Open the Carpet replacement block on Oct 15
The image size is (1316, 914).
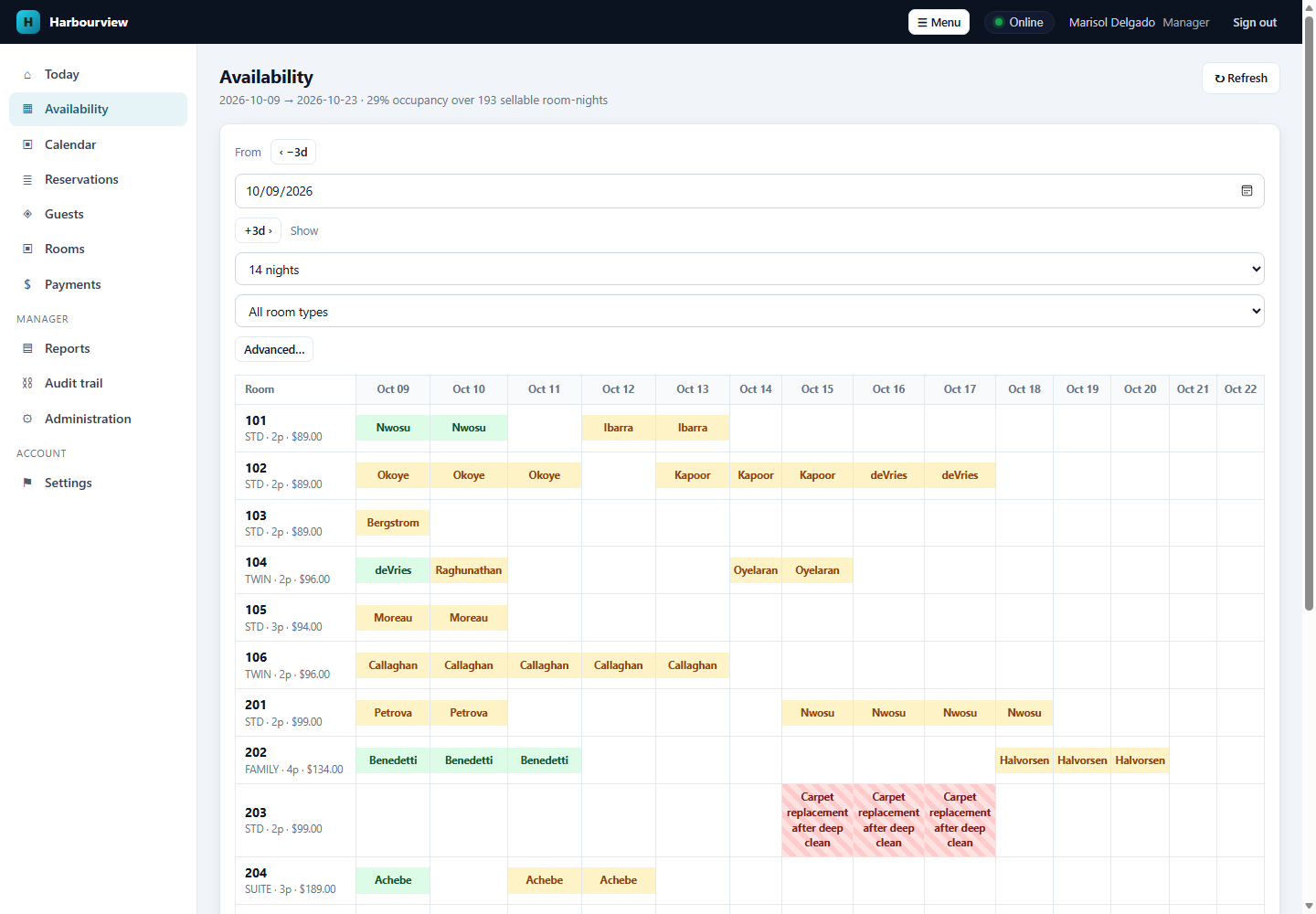[817, 820]
